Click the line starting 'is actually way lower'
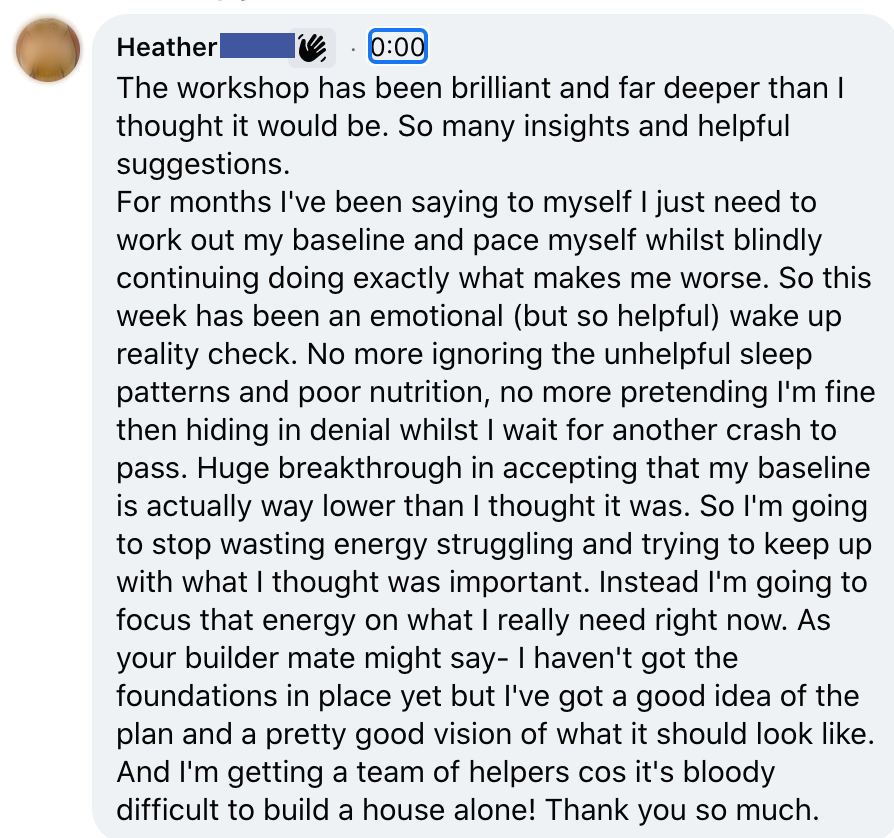This screenshot has width=894, height=838. pos(492,506)
